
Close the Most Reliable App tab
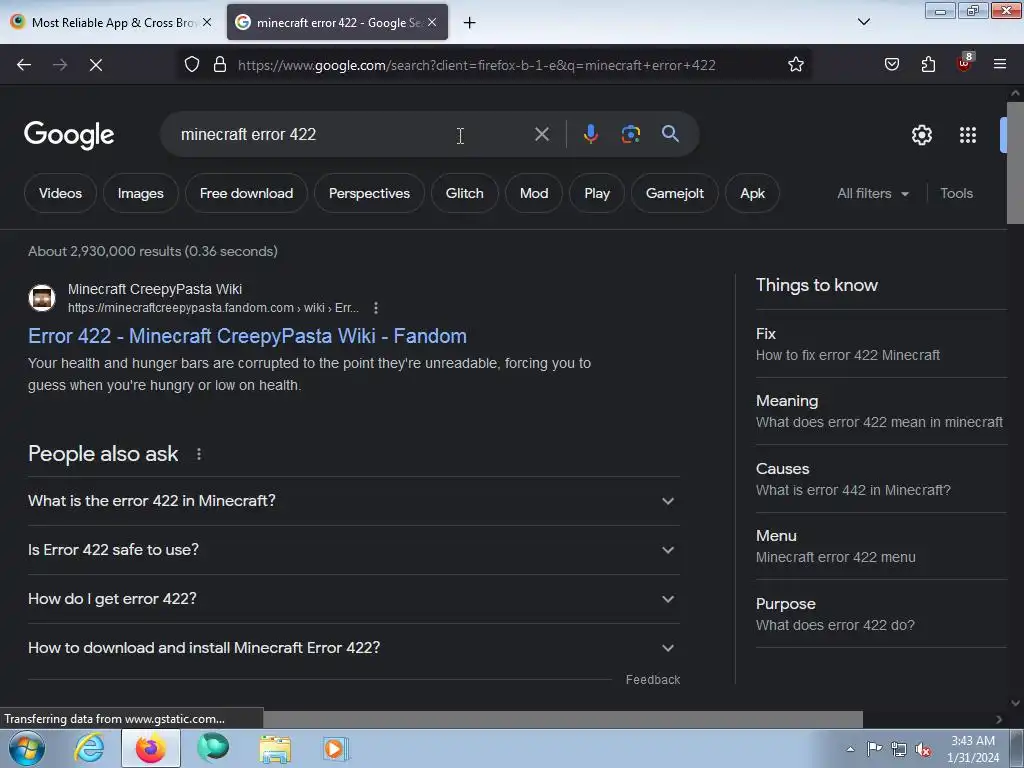tap(207, 22)
